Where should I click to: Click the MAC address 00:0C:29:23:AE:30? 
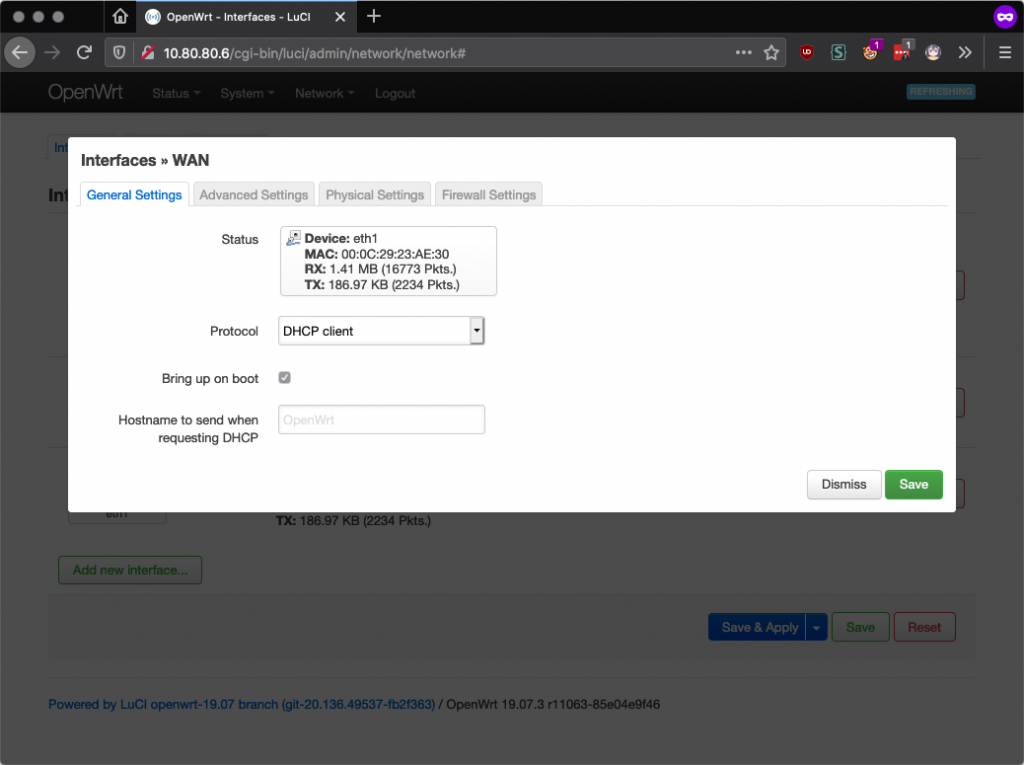(x=394, y=254)
